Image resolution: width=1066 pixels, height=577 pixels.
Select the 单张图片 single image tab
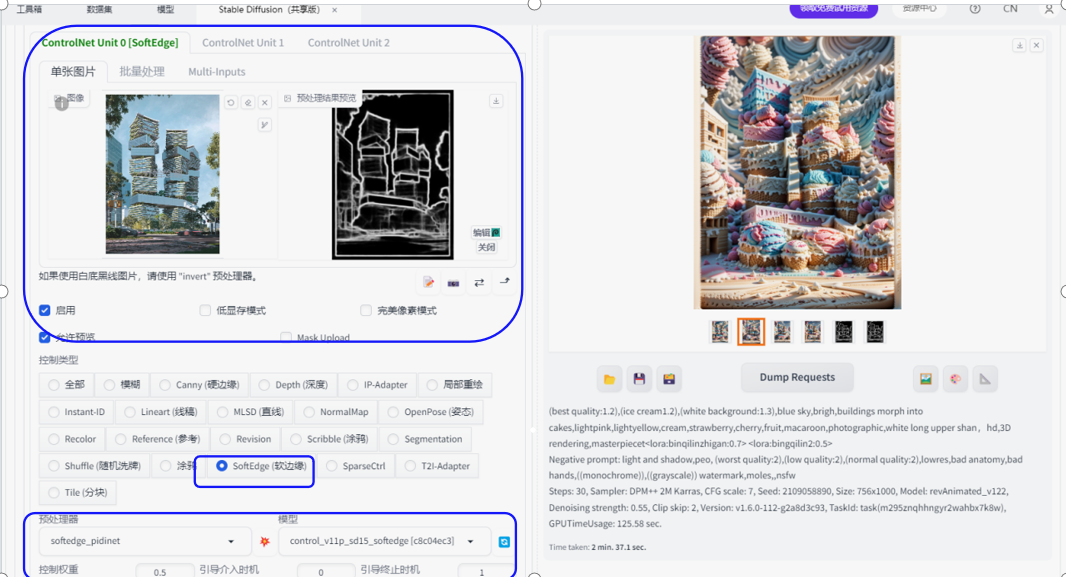tap(73, 71)
